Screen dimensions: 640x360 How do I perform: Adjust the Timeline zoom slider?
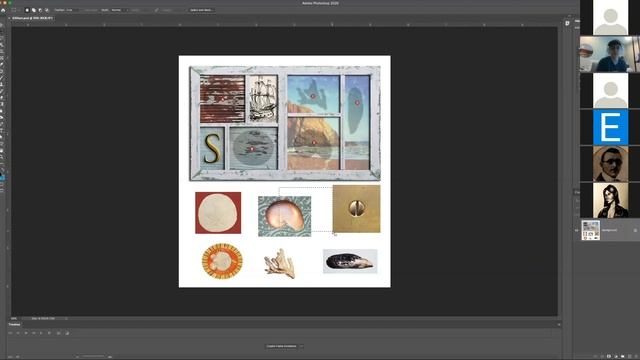pyautogui.click(x=93, y=357)
